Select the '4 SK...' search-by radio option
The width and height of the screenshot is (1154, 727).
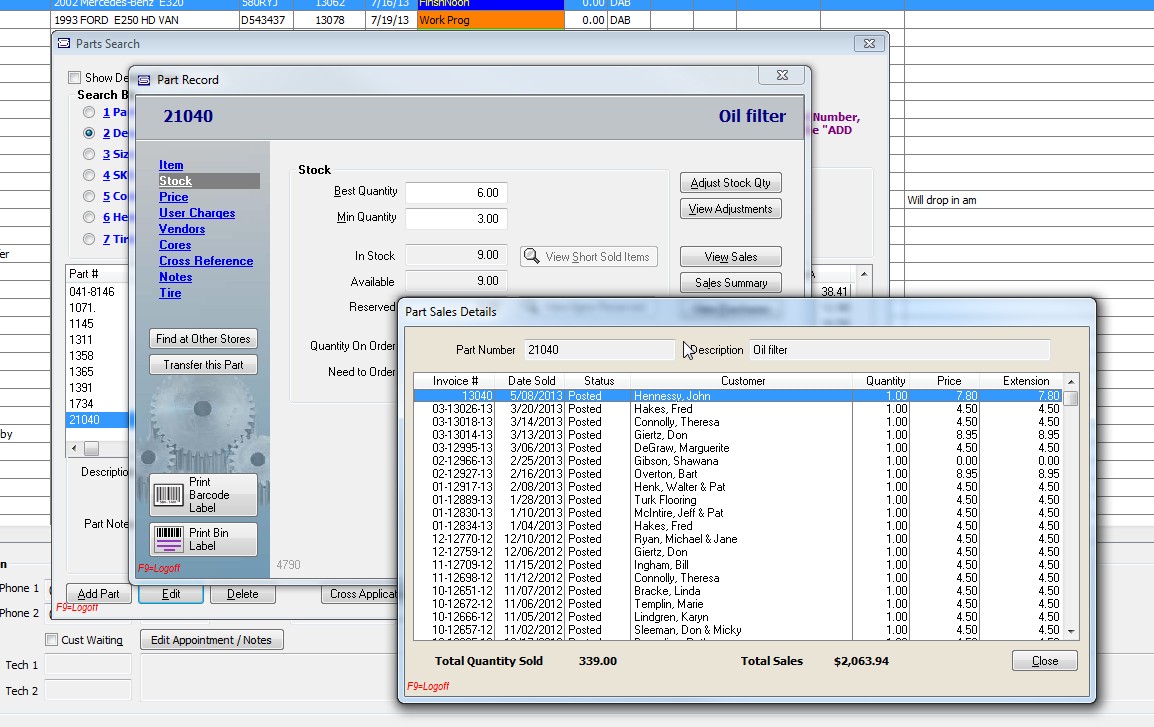click(x=89, y=175)
